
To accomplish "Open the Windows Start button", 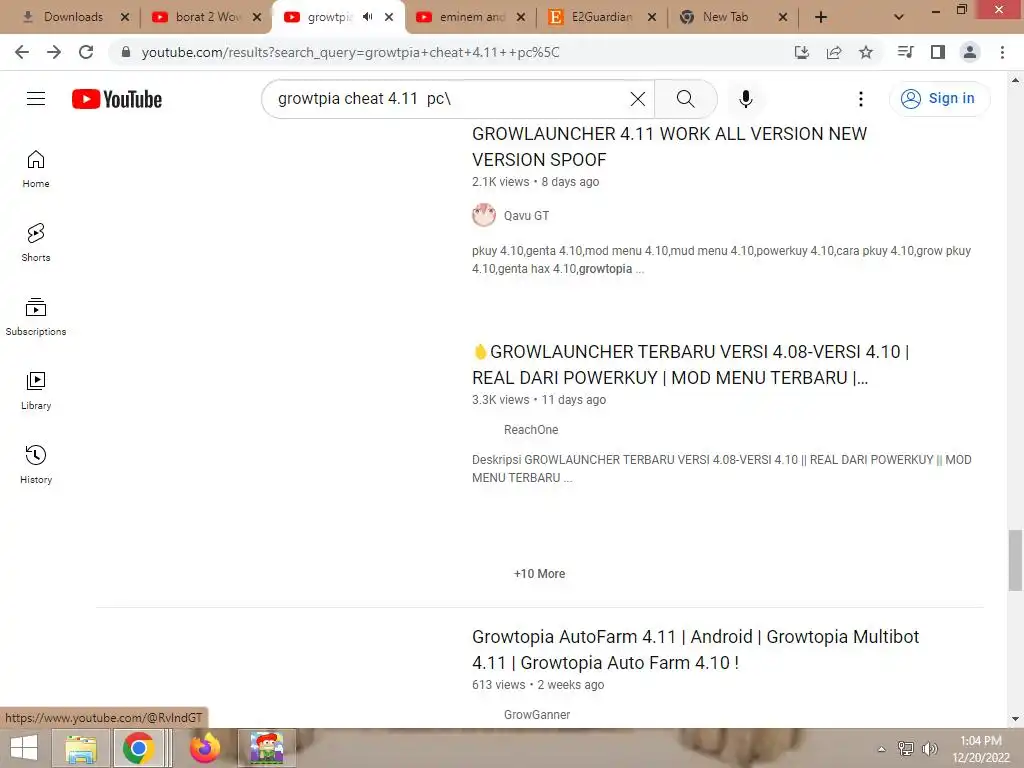I will point(24,748).
